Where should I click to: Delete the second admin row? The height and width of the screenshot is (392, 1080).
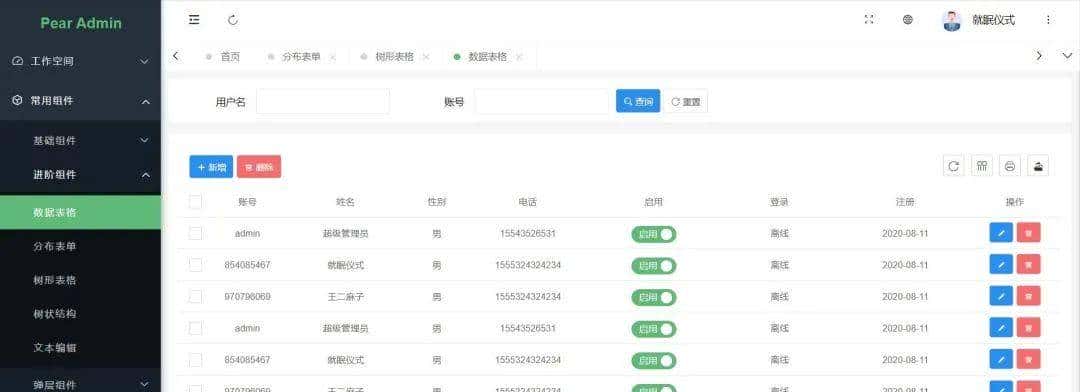coord(1028,328)
